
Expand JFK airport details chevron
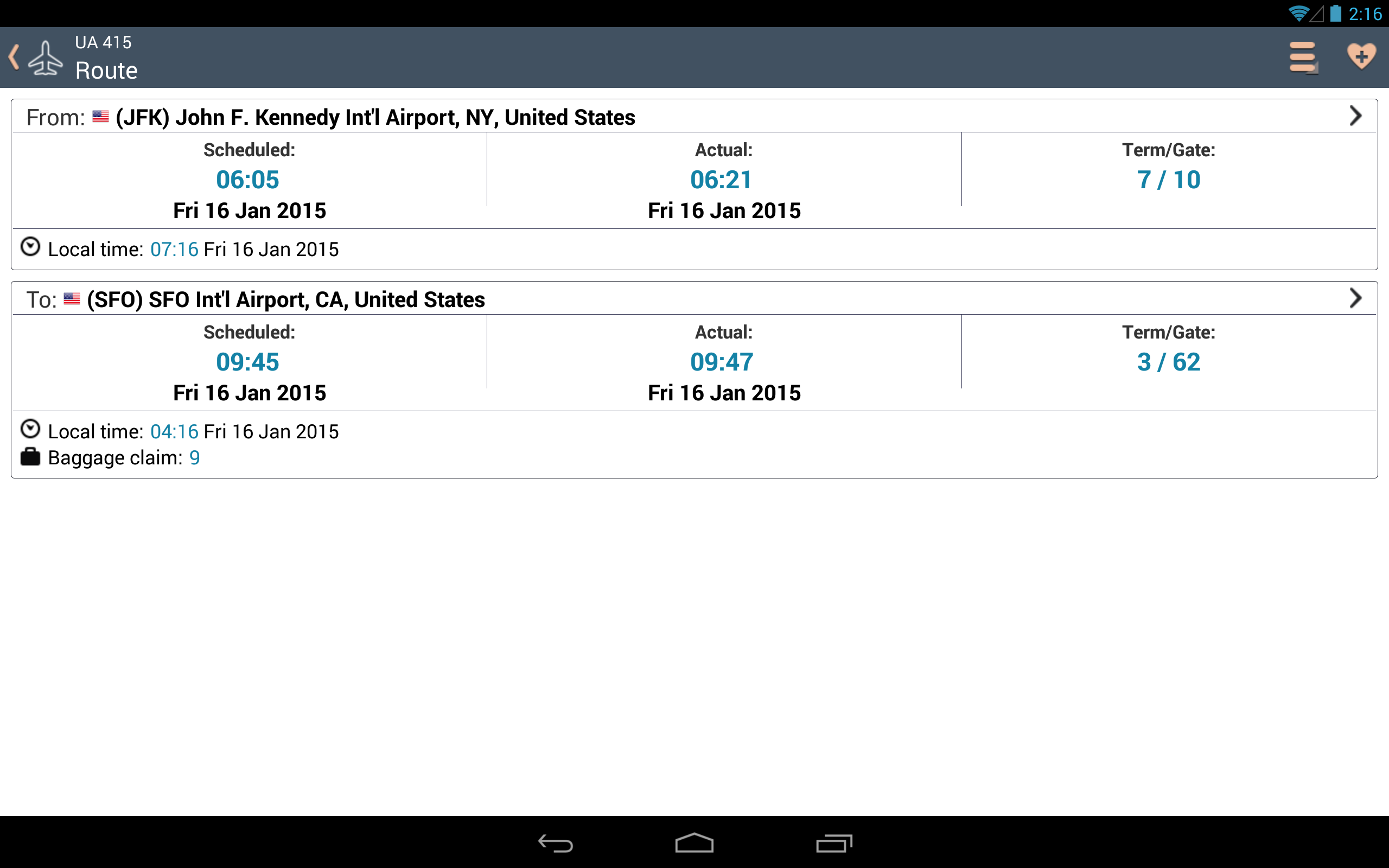[1355, 116]
